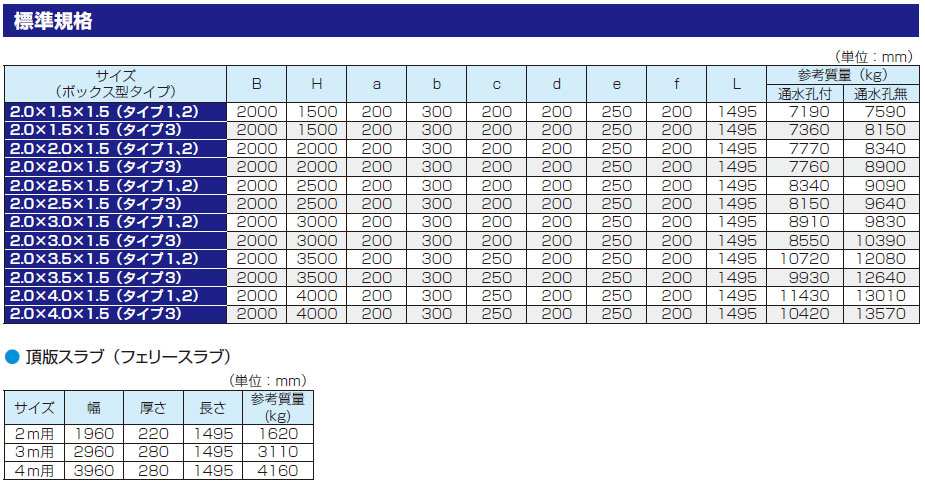
Task: Click the 頂版スラブ (フェリースラブ) section heading
Action: [128, 356]
